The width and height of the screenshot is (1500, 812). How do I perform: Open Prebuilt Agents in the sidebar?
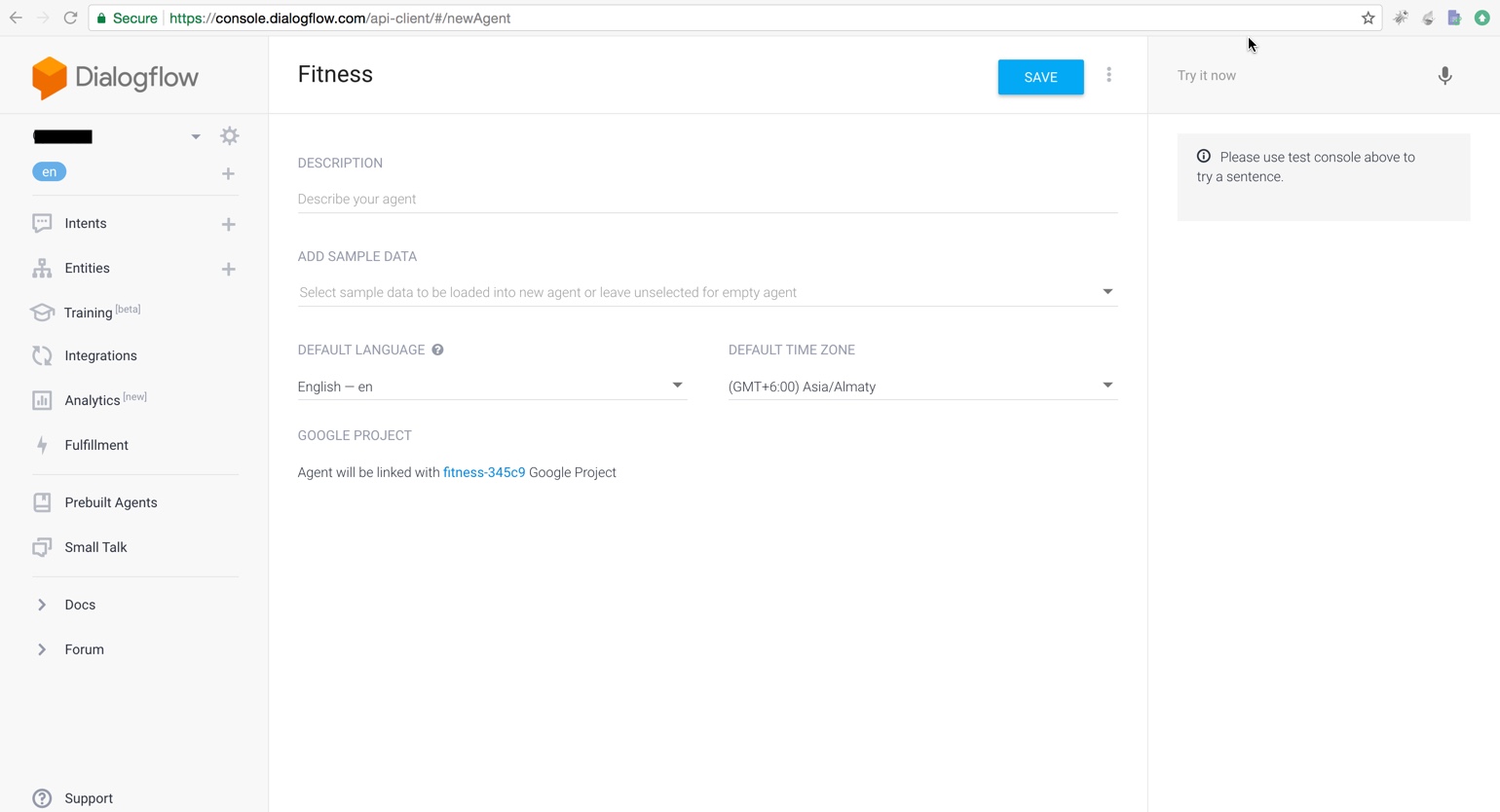(x=111, y=502)
